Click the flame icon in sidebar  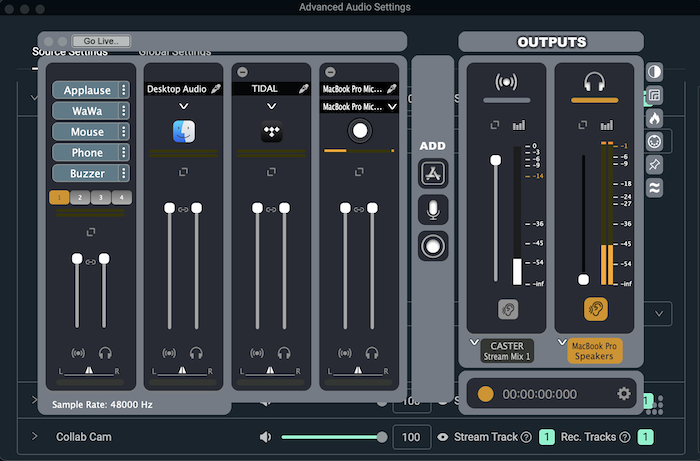(x=654, y=118)
